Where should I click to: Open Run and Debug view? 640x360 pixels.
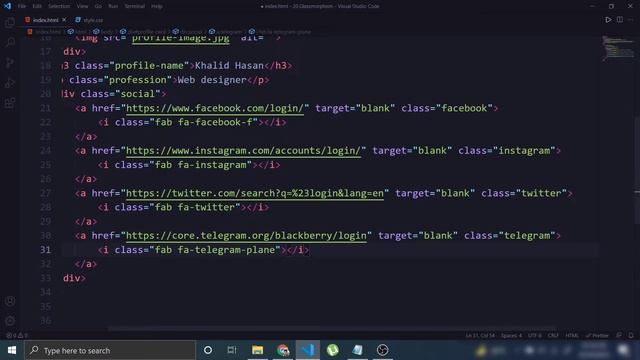[10, 83]
